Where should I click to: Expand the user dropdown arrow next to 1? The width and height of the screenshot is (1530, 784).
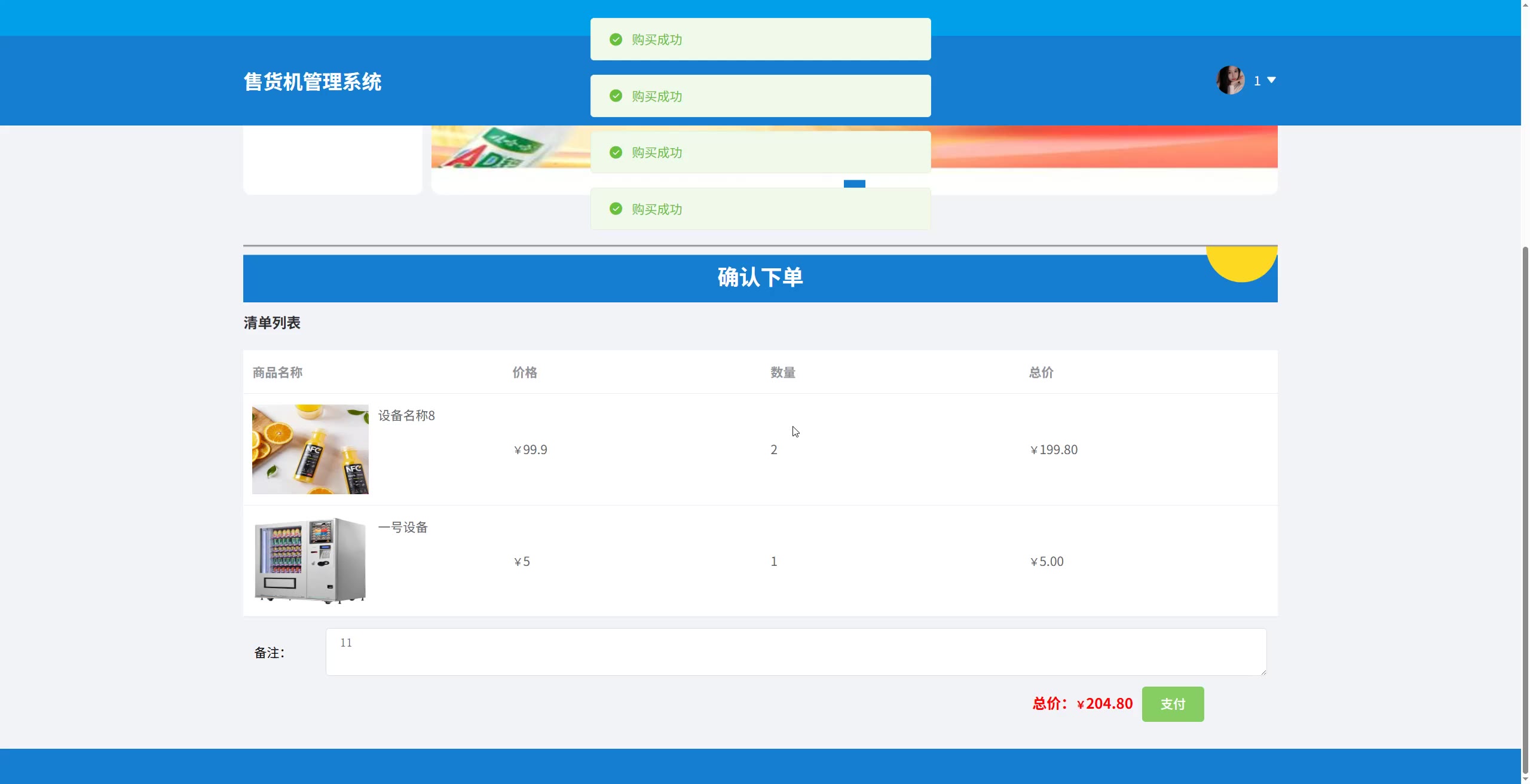(1271, 80)
